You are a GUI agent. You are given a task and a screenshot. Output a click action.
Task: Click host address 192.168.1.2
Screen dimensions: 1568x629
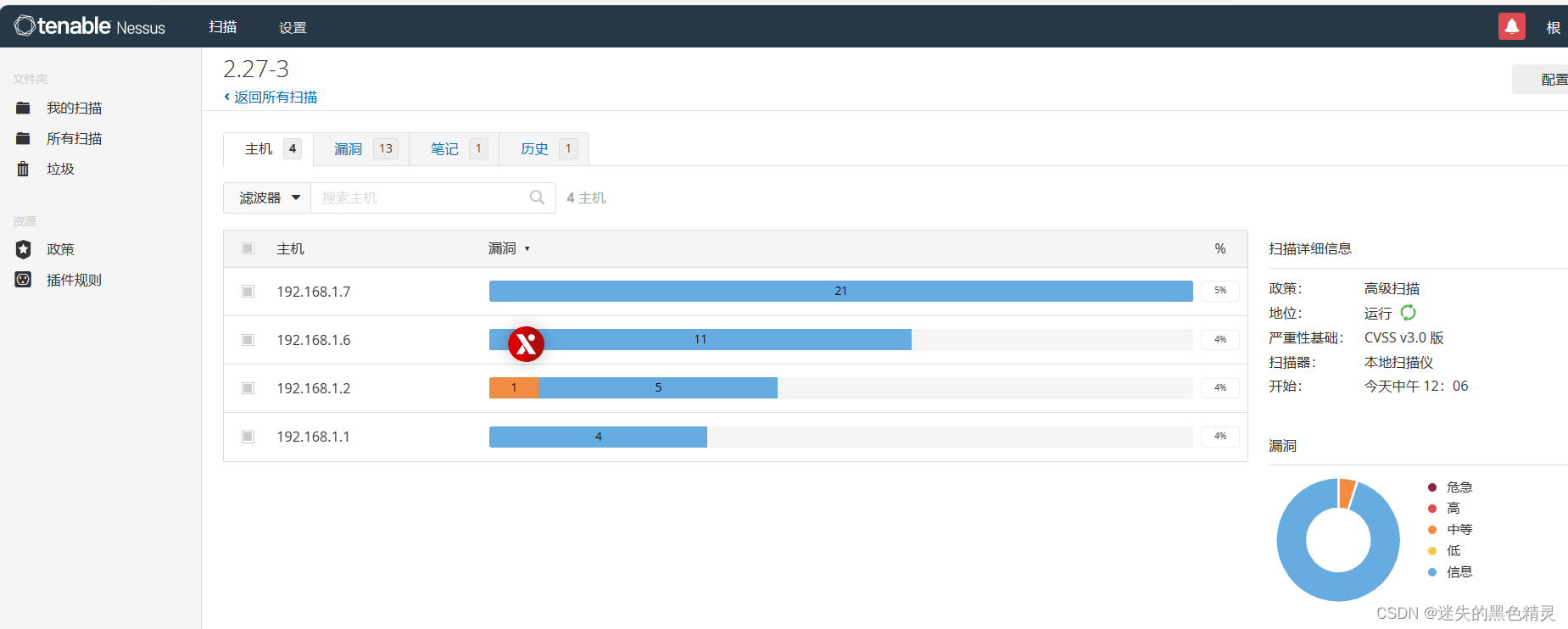(x=313, y=388)
